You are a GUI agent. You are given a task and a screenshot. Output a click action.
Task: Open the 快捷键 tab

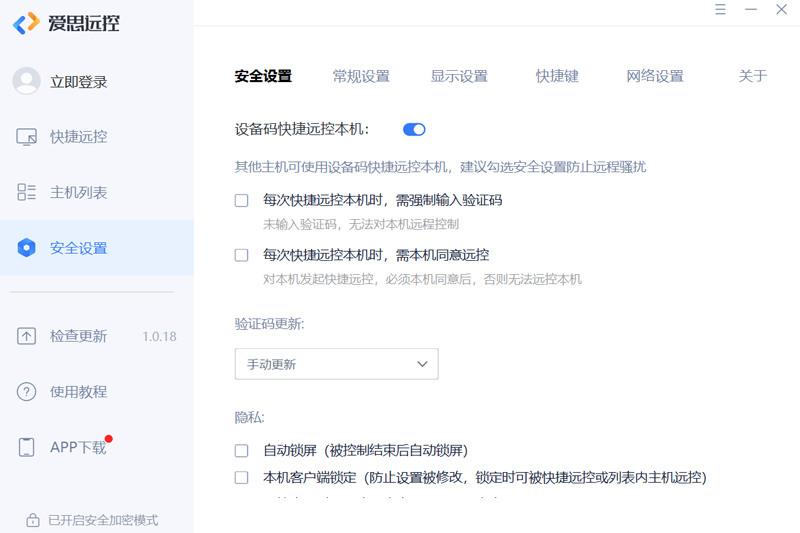[557, 76]
